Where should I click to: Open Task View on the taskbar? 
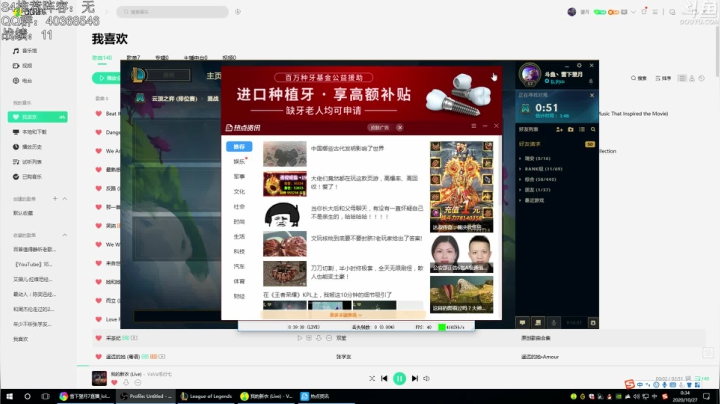(45, 396)
